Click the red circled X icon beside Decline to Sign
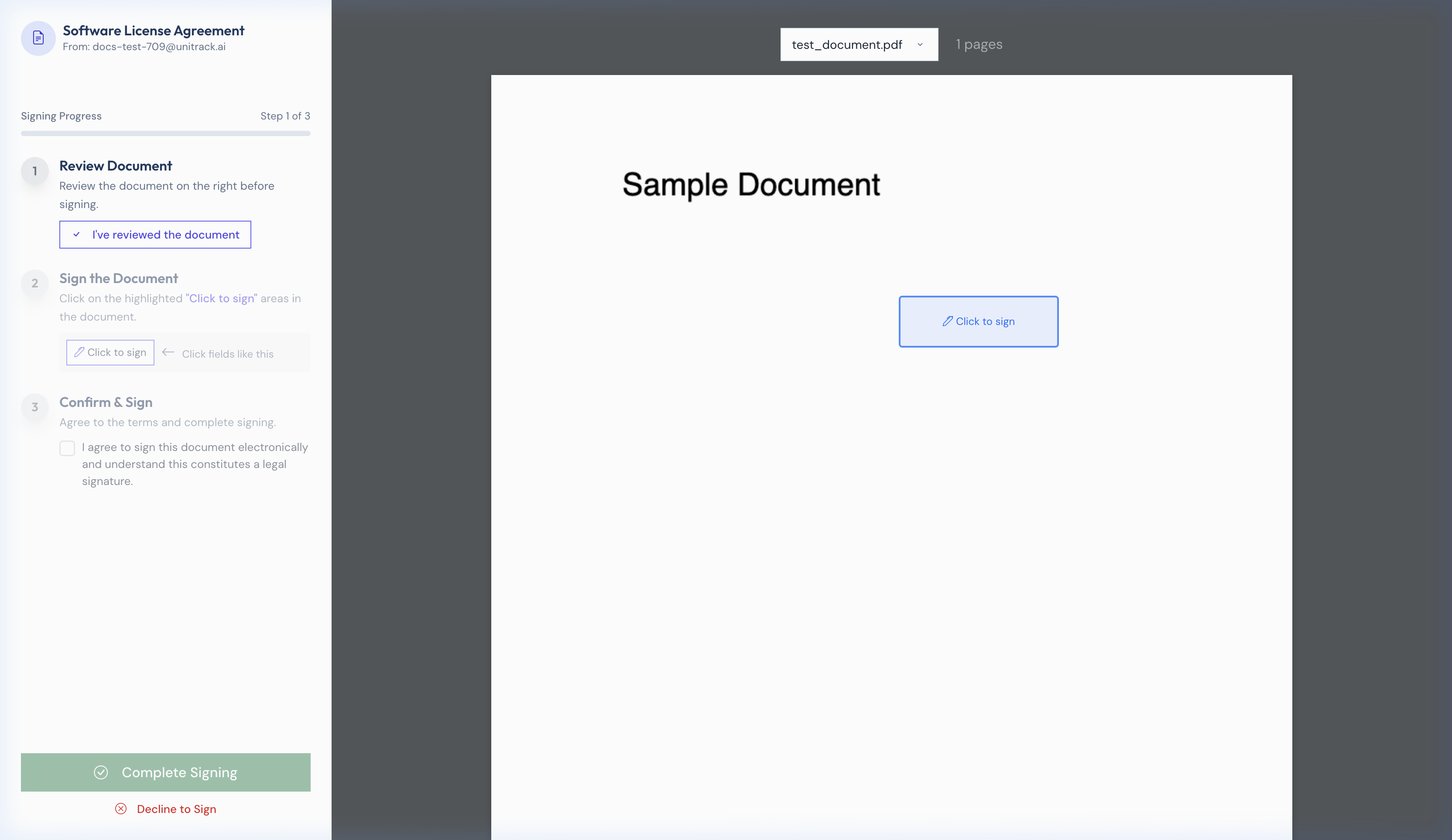 click(120, 809)
